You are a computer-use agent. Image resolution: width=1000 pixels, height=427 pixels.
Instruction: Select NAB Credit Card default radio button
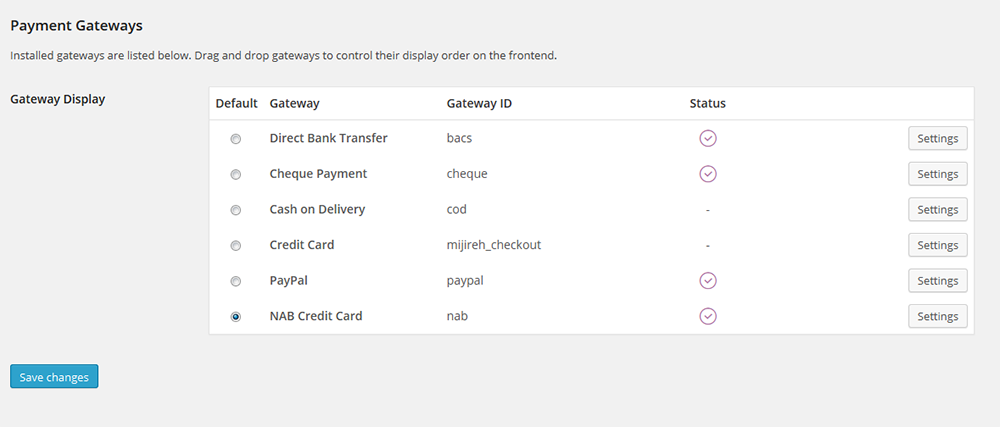[236, 317]
